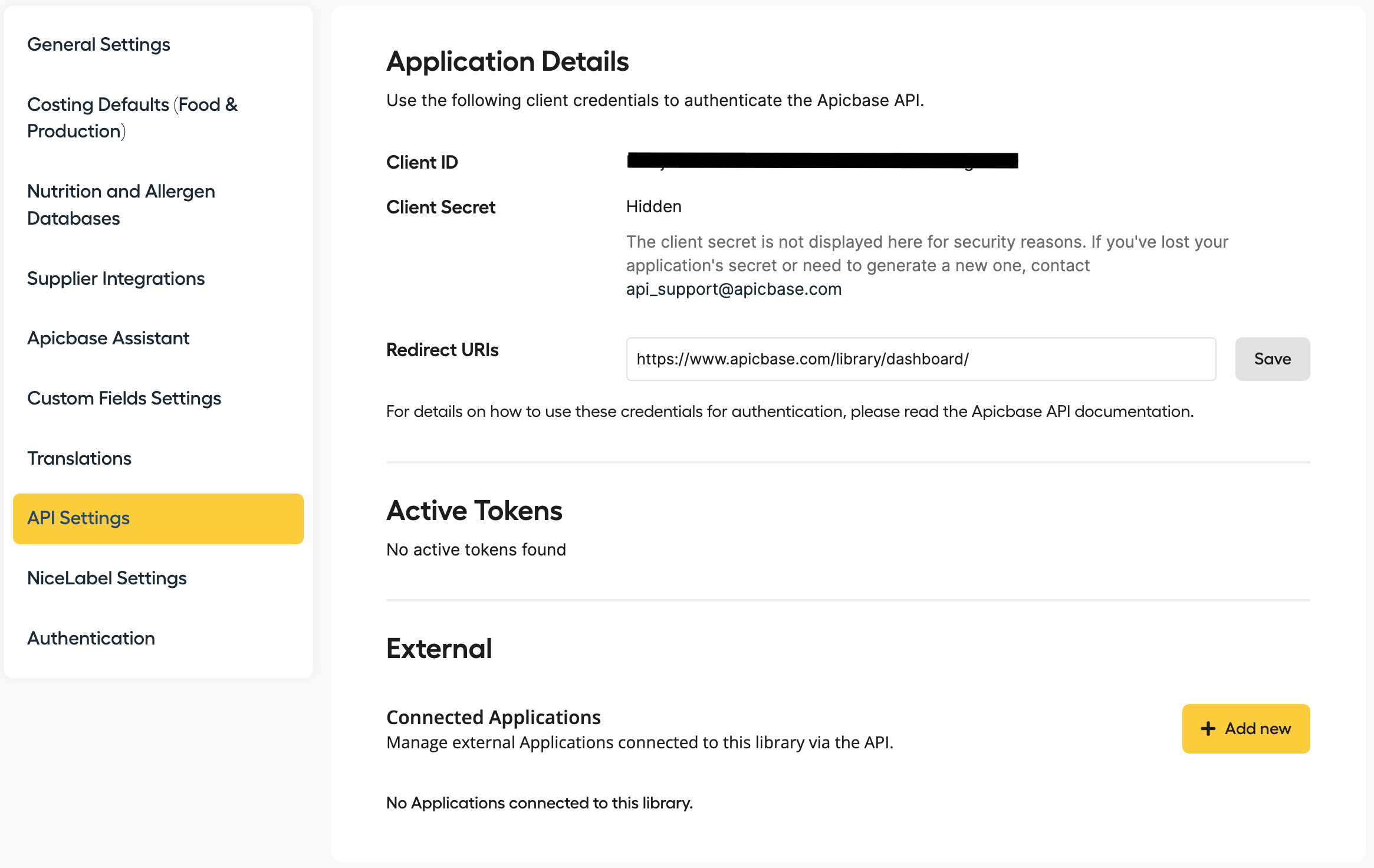Go to Nutrition and Allergen Databases
Image resolution: width=1374 pixels, height=868 pixels.
pyautogui.click(x=121, y=205)
